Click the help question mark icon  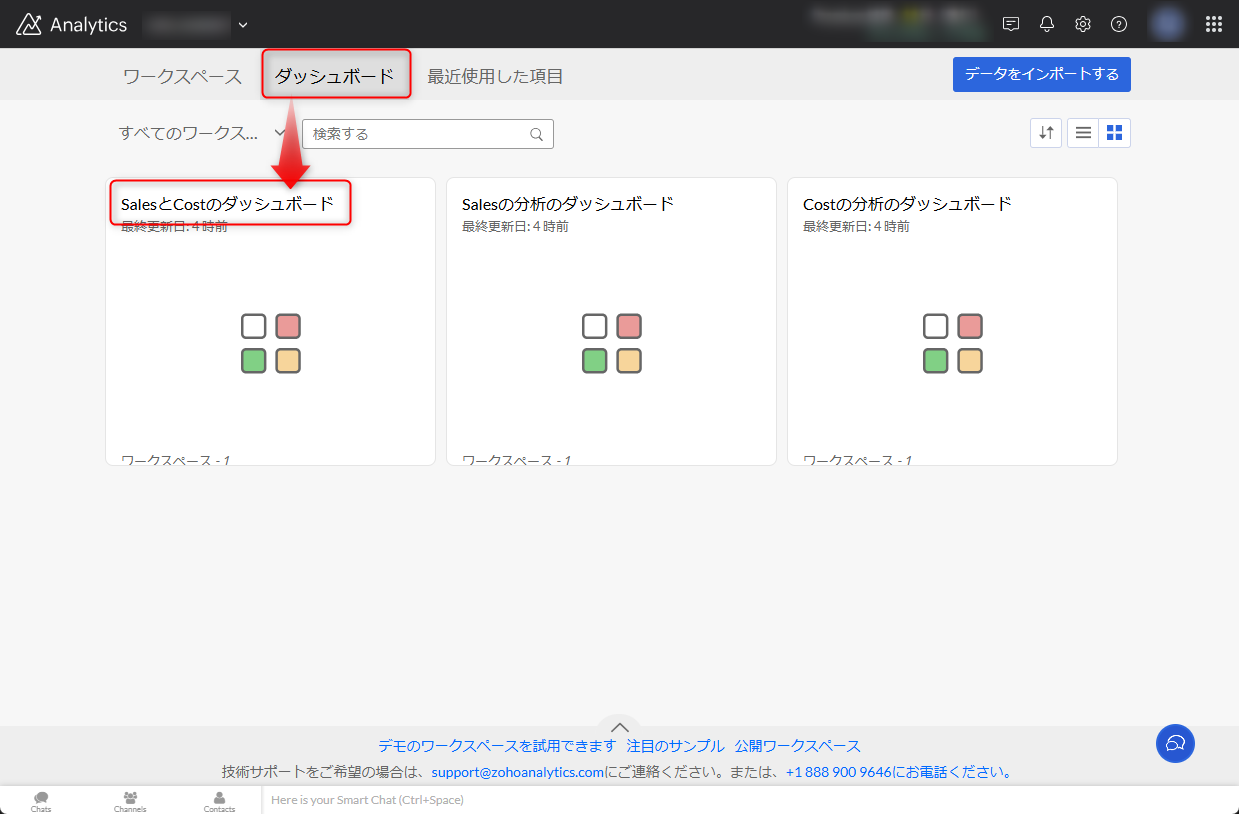(x=1119, y=24)
